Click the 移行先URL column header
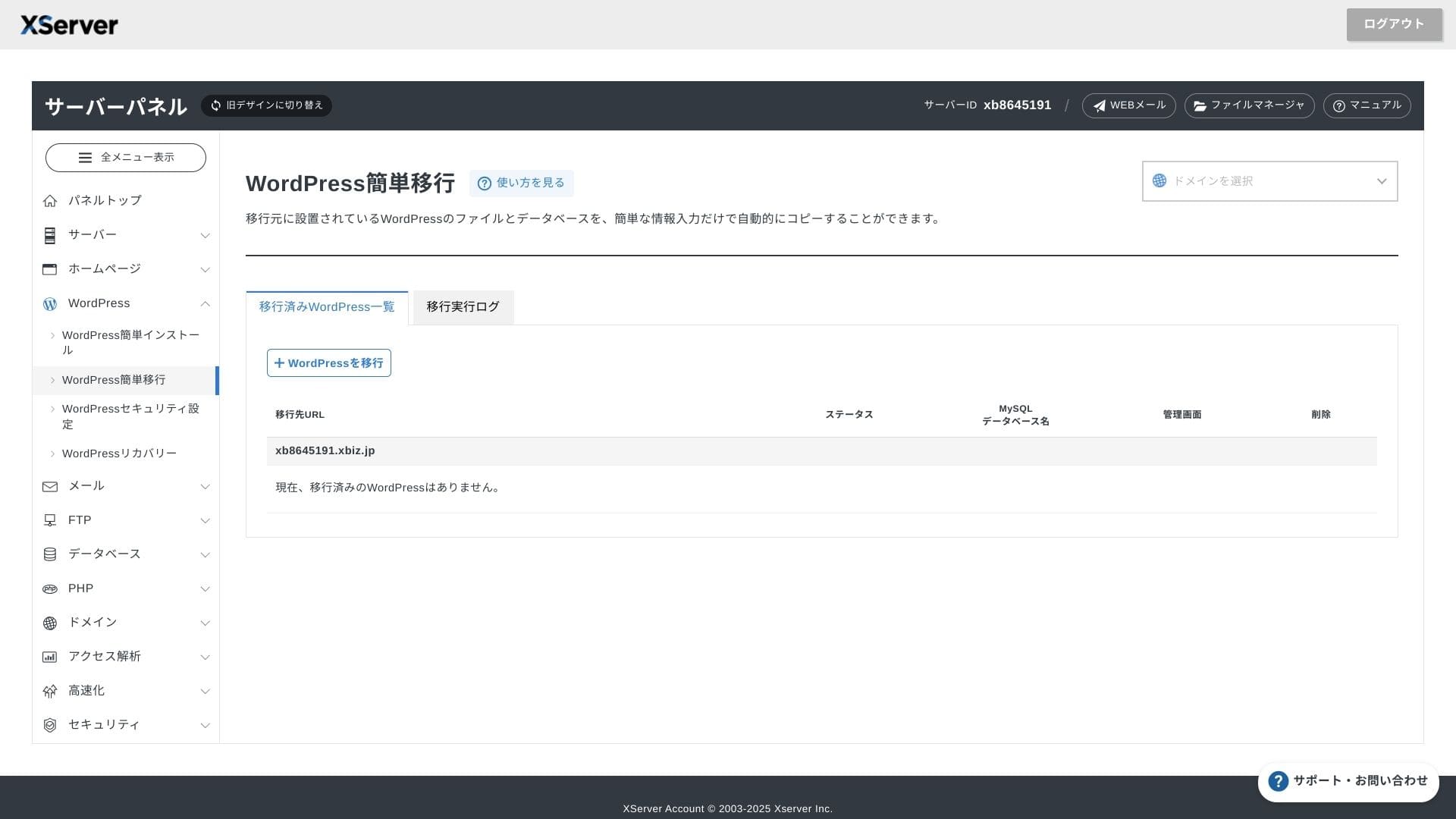 (300, 415)
